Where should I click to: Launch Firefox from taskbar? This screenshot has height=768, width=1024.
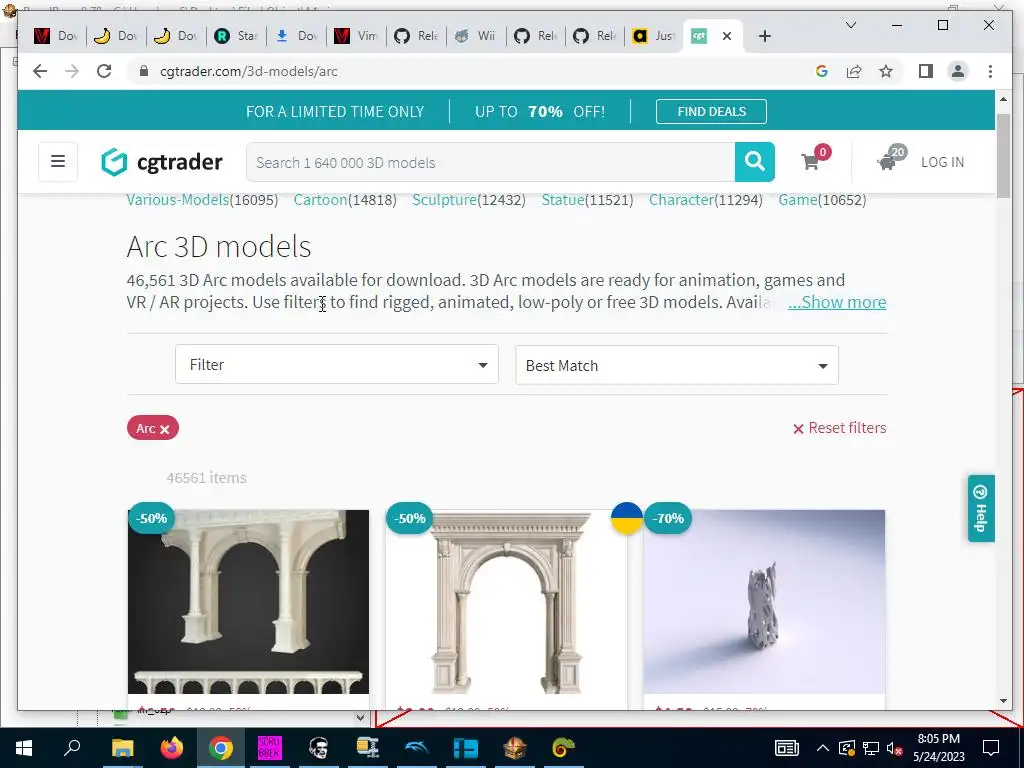click(x=172, y=748)
